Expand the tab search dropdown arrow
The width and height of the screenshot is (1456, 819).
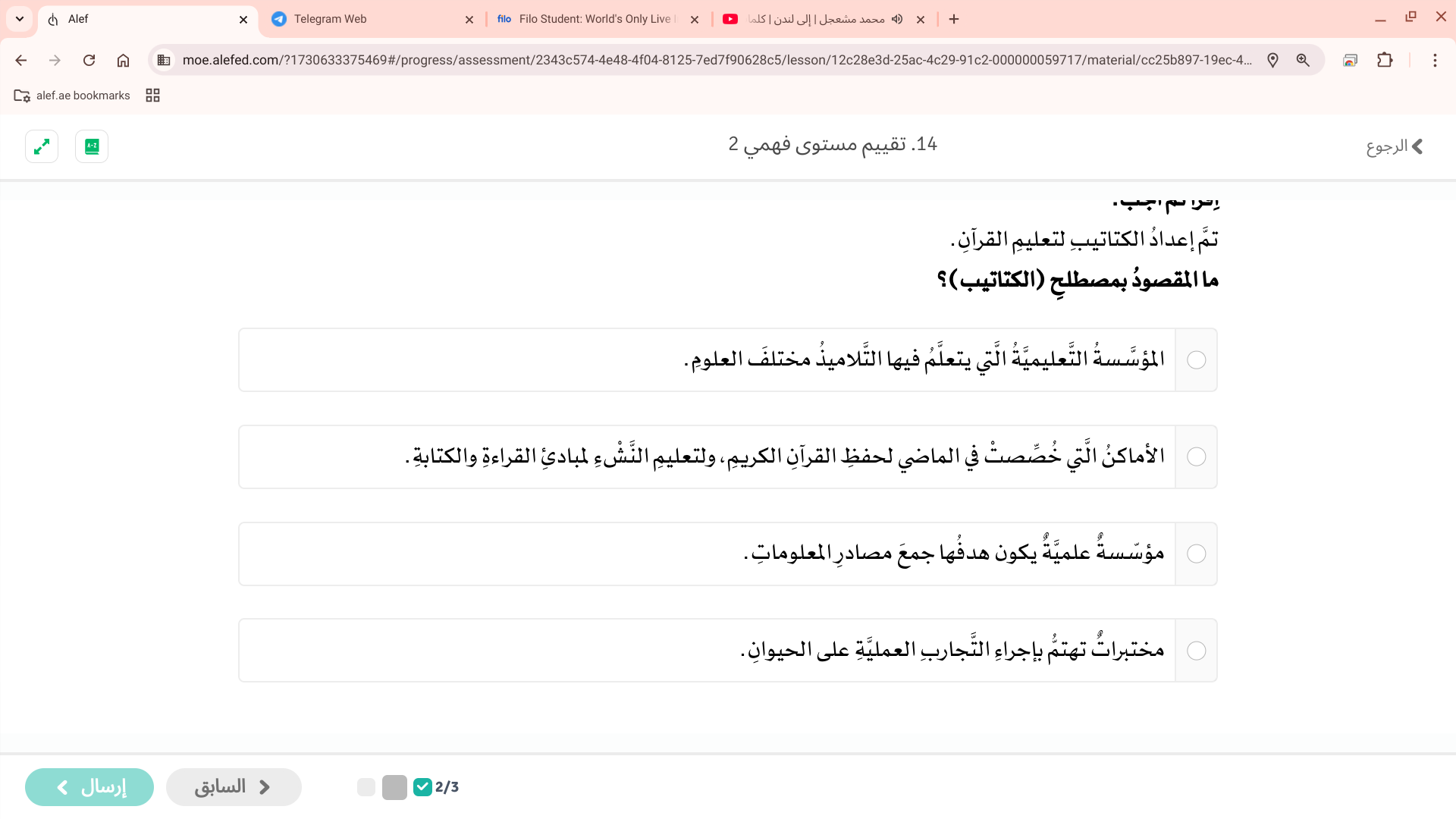pos(20,19)
